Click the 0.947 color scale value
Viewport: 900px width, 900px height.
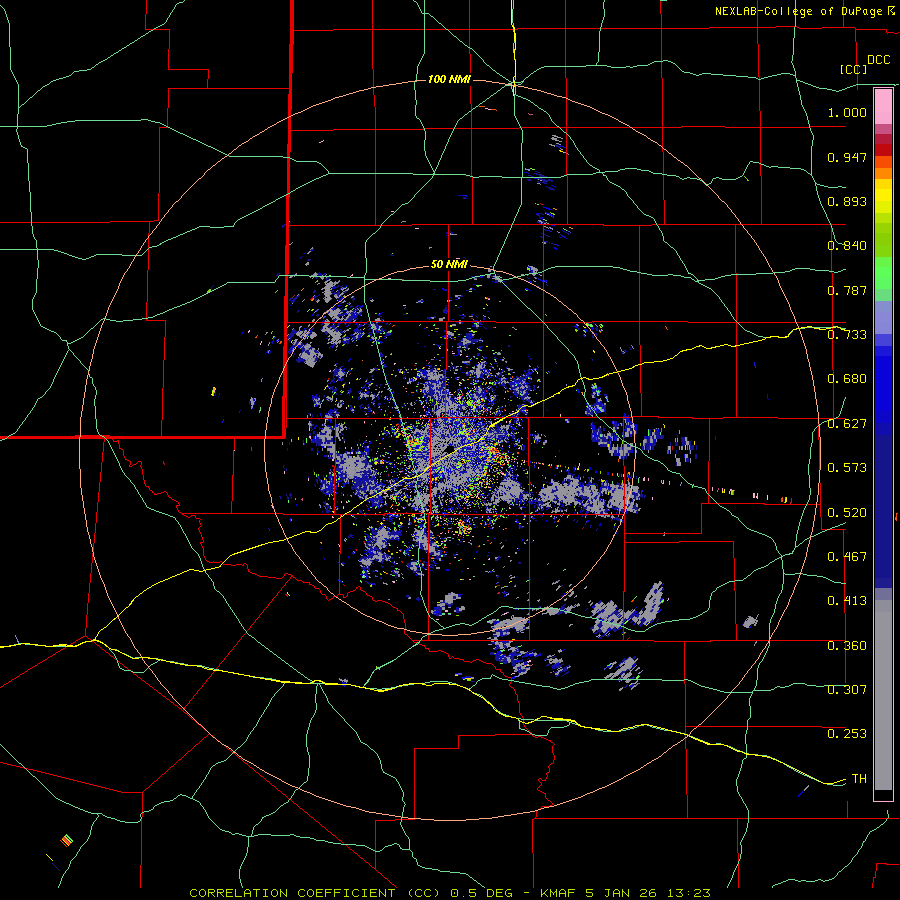tap(847, 157)
